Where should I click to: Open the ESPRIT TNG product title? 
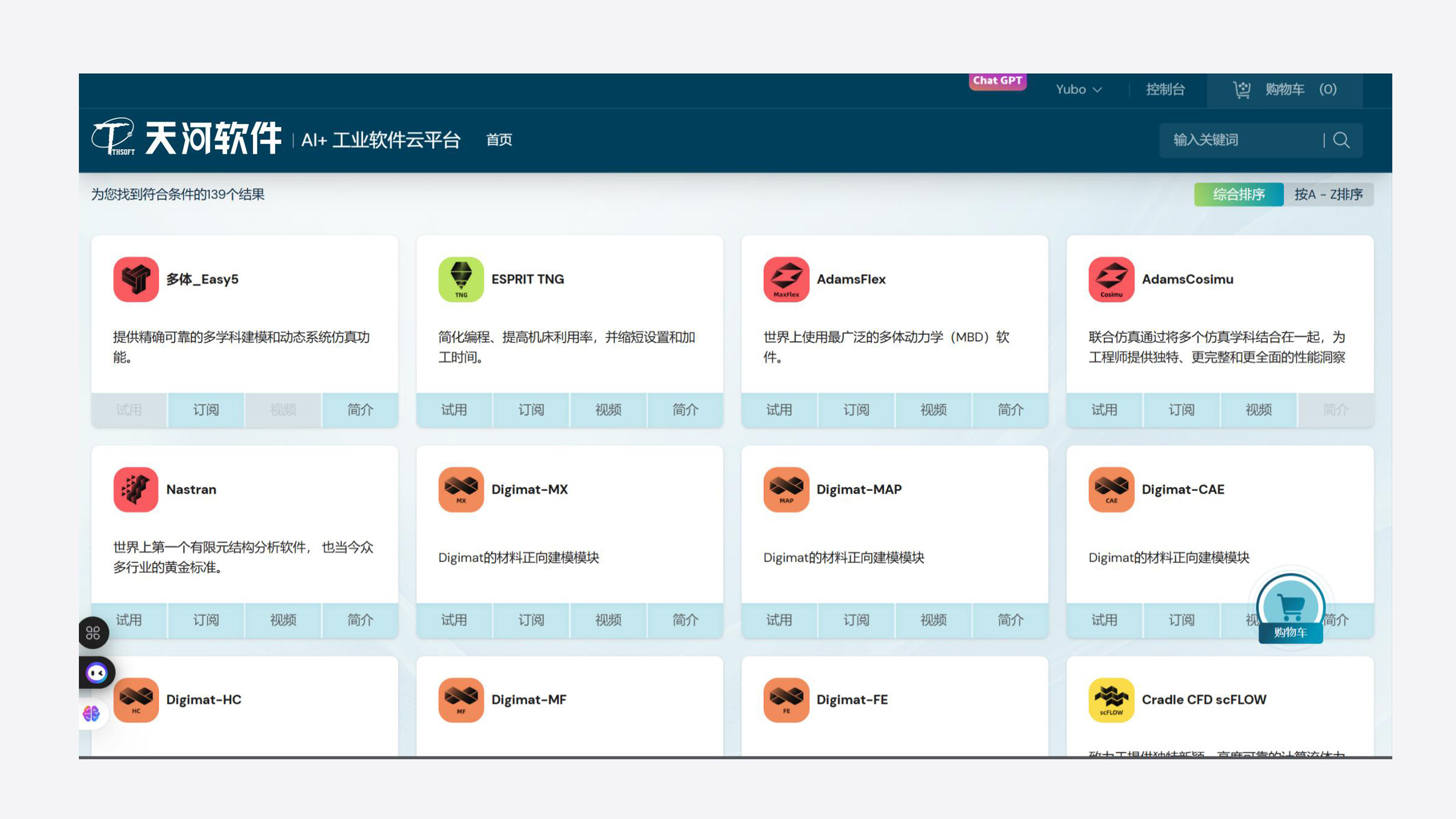click(x=528, y=279)
